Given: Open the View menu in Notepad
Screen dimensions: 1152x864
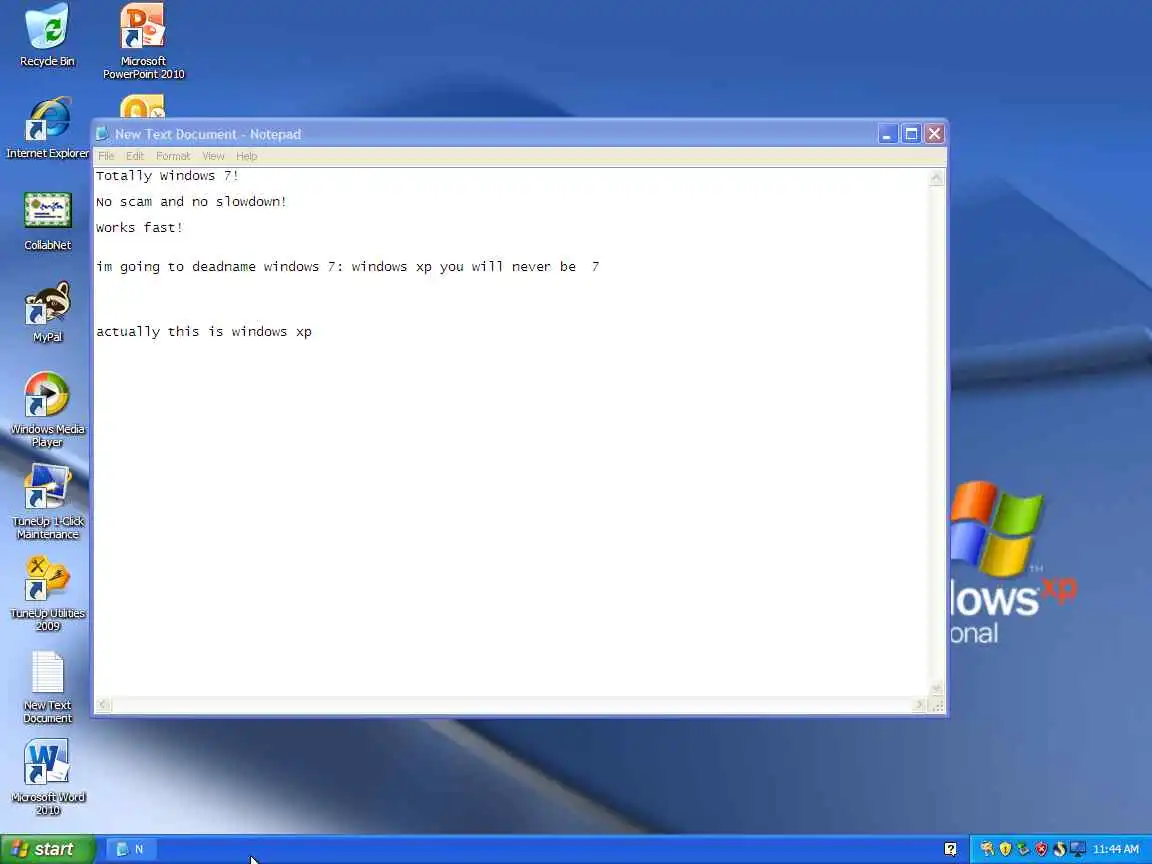Looking at the screenshot, I should [213, 156].
